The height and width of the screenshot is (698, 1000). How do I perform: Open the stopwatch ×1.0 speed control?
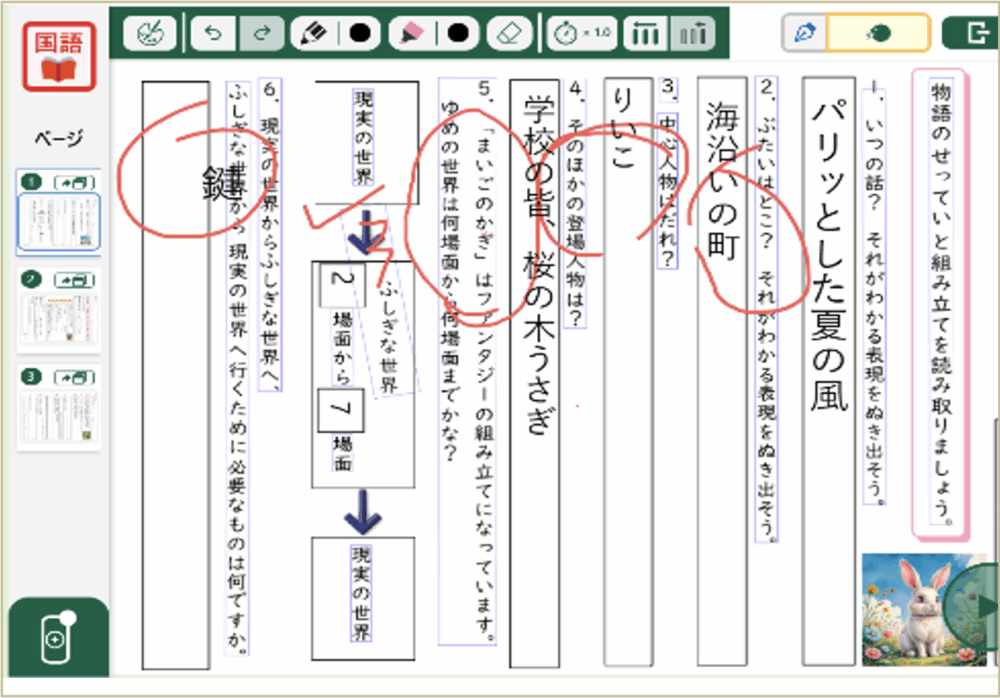tap(581, 33)
